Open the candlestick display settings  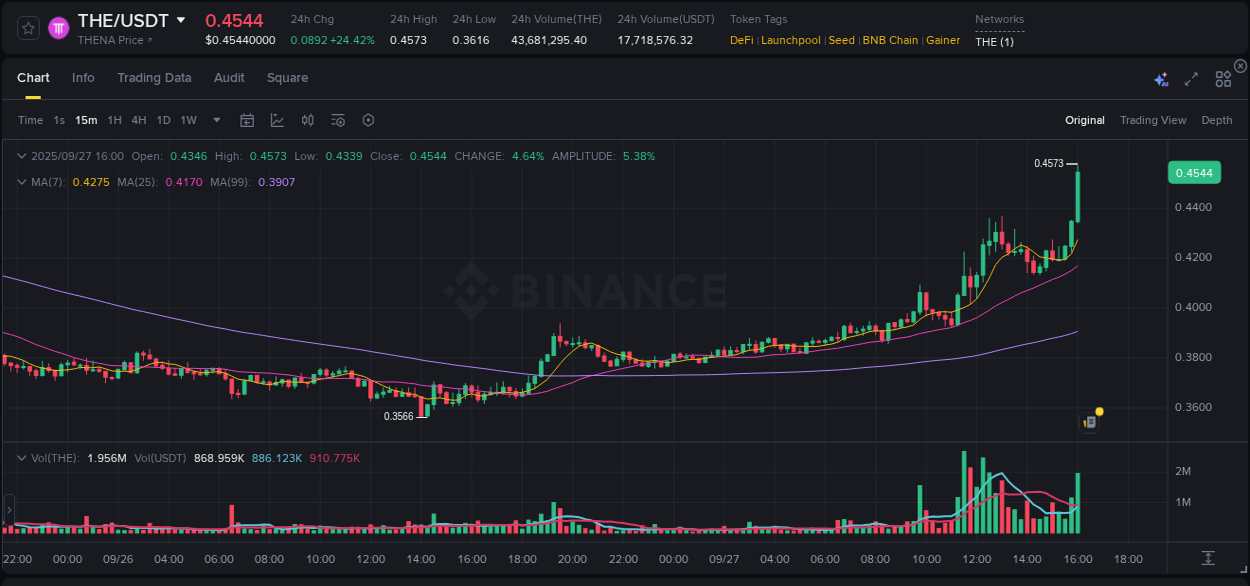[307, 120]
